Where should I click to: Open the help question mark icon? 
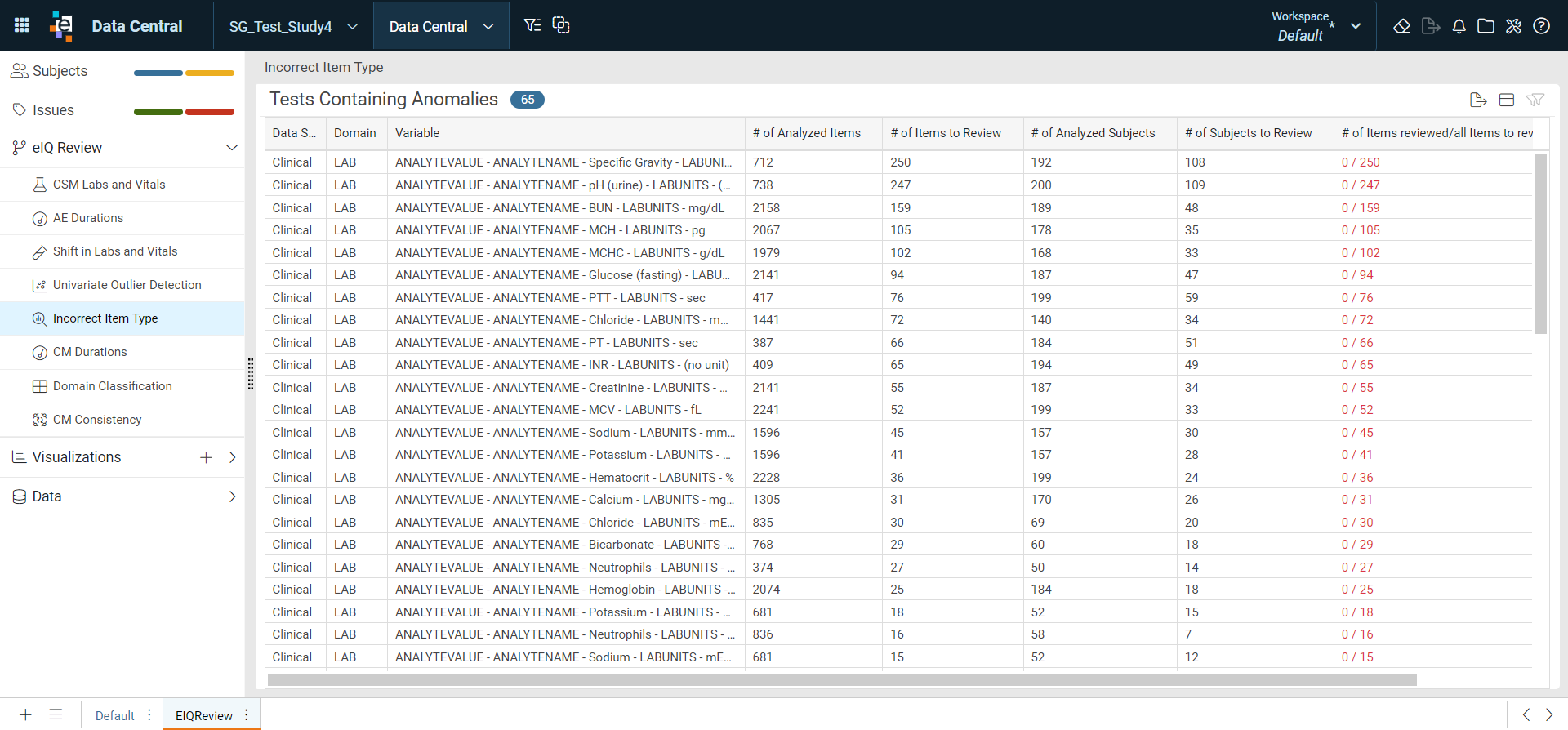(x=1541, y=26)
